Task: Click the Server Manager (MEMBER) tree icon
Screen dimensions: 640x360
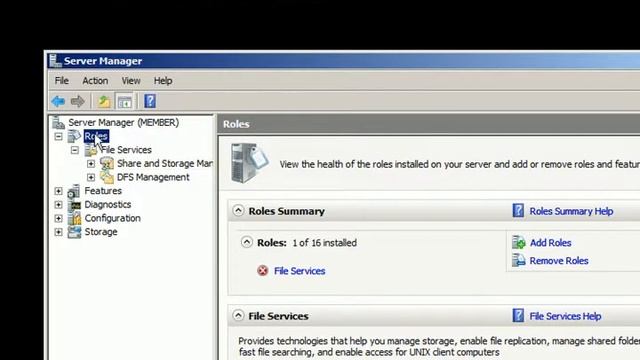Action: point(58,122)
